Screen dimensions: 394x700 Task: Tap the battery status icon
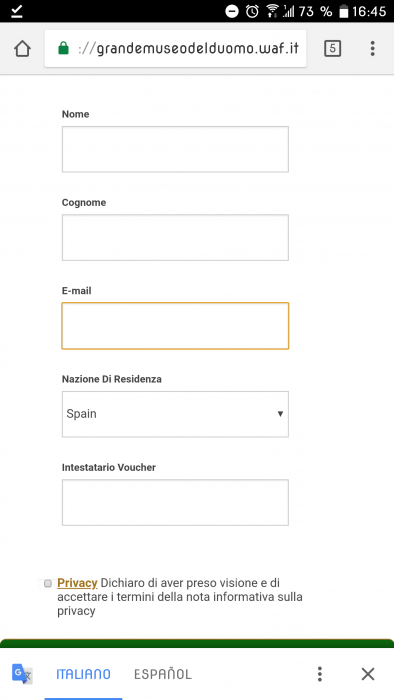[343, 11]
